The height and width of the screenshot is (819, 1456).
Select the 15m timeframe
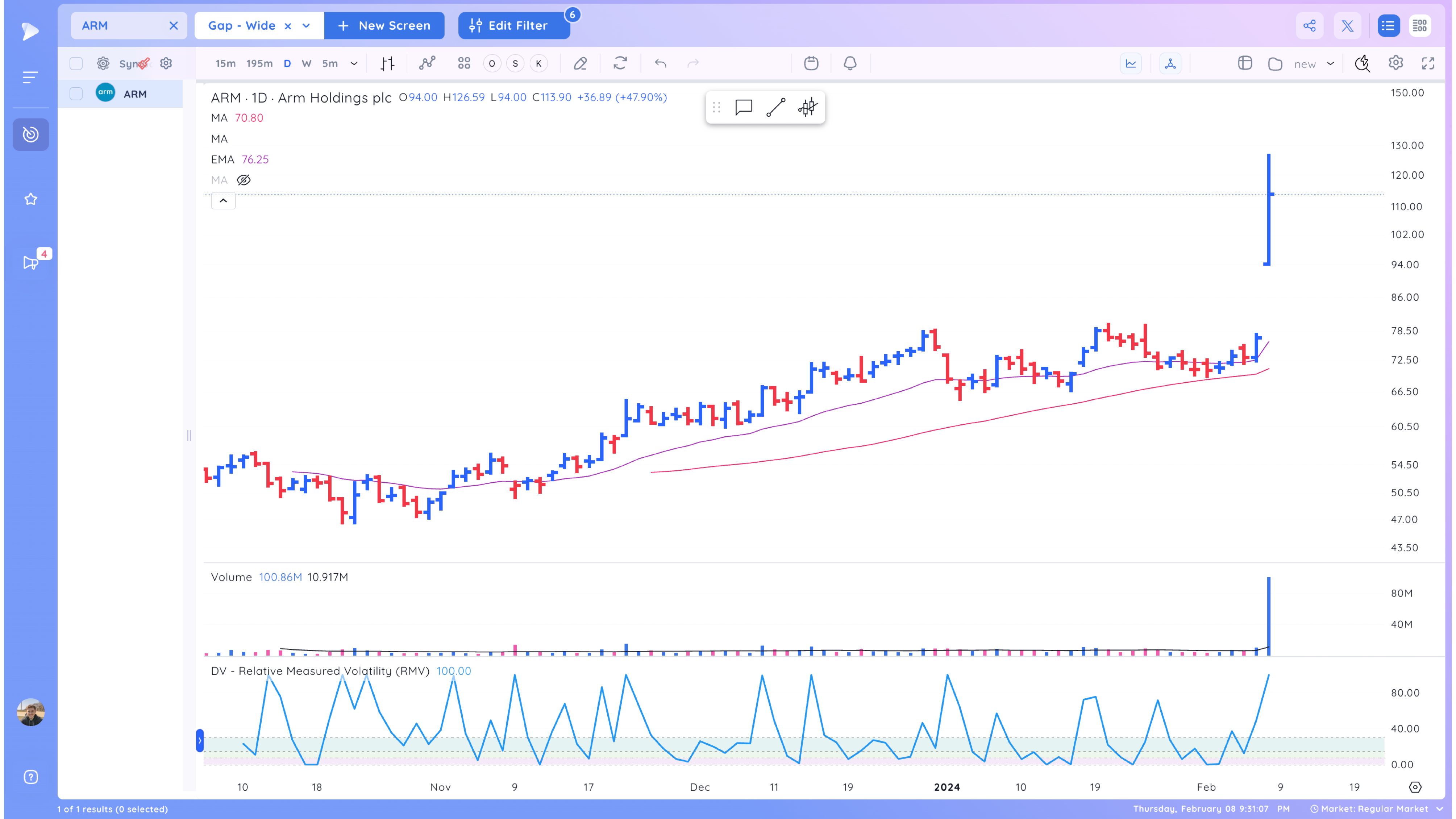tap(225, 63)
